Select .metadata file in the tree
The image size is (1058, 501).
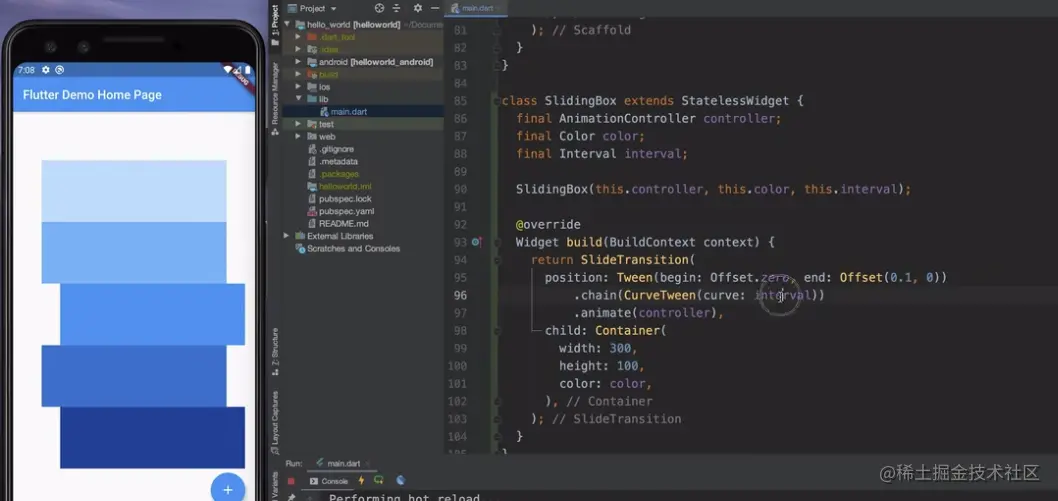click(338, 162)
